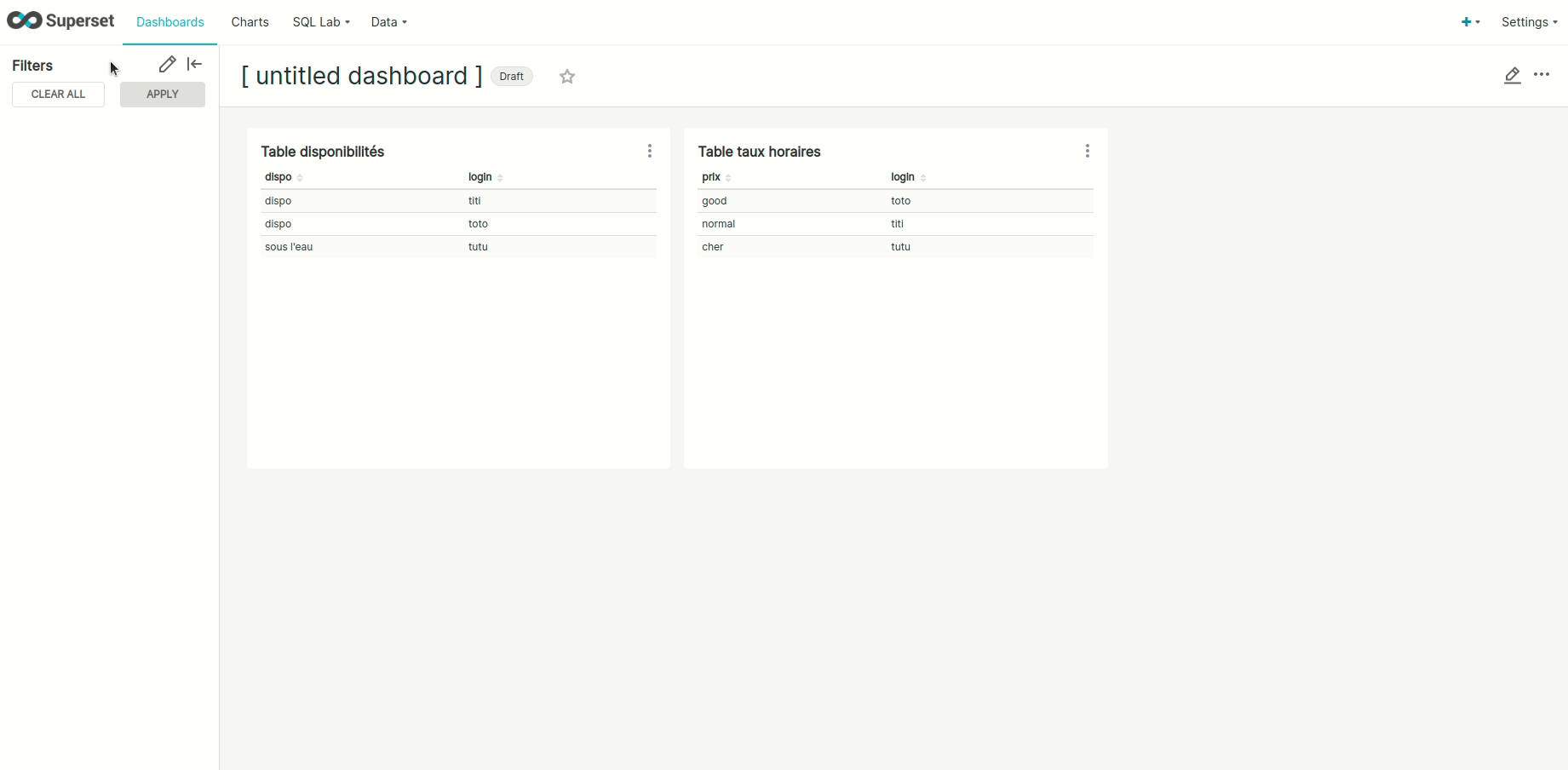Viewport: 1568px width, 770px height.
Task: Sort Table taux horaires by prix column
Action: (716, 177)
